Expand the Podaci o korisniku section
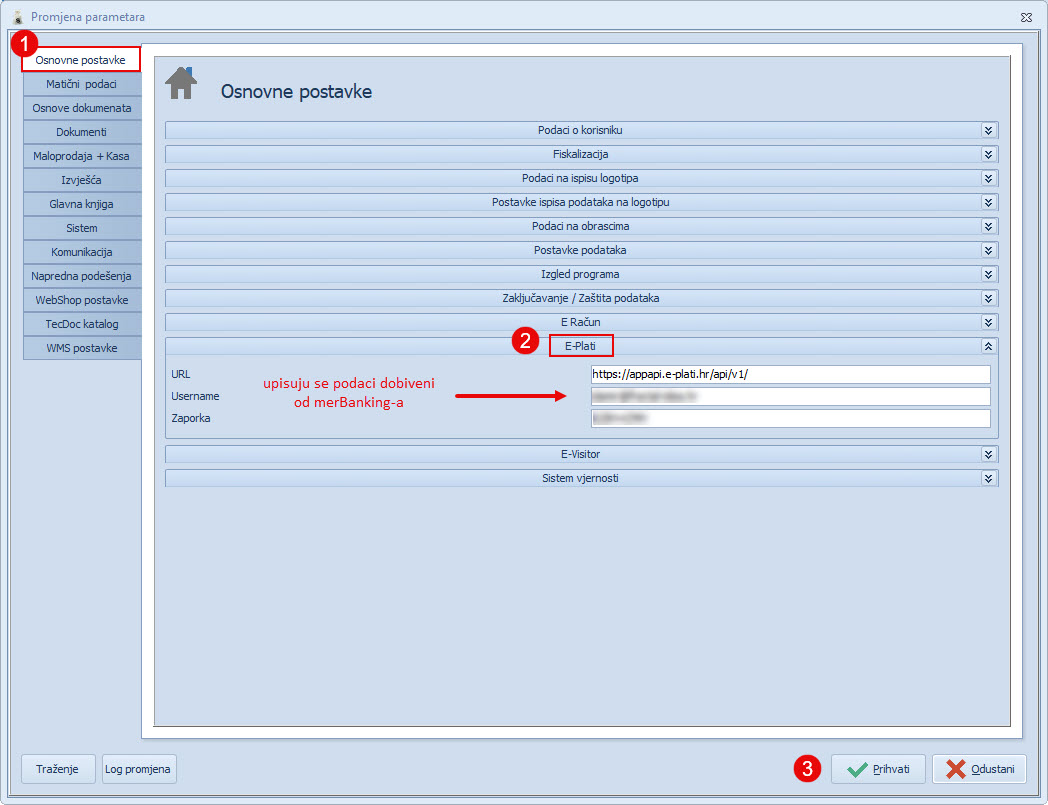Screen dimensions: 1048x805 [988, 130]
